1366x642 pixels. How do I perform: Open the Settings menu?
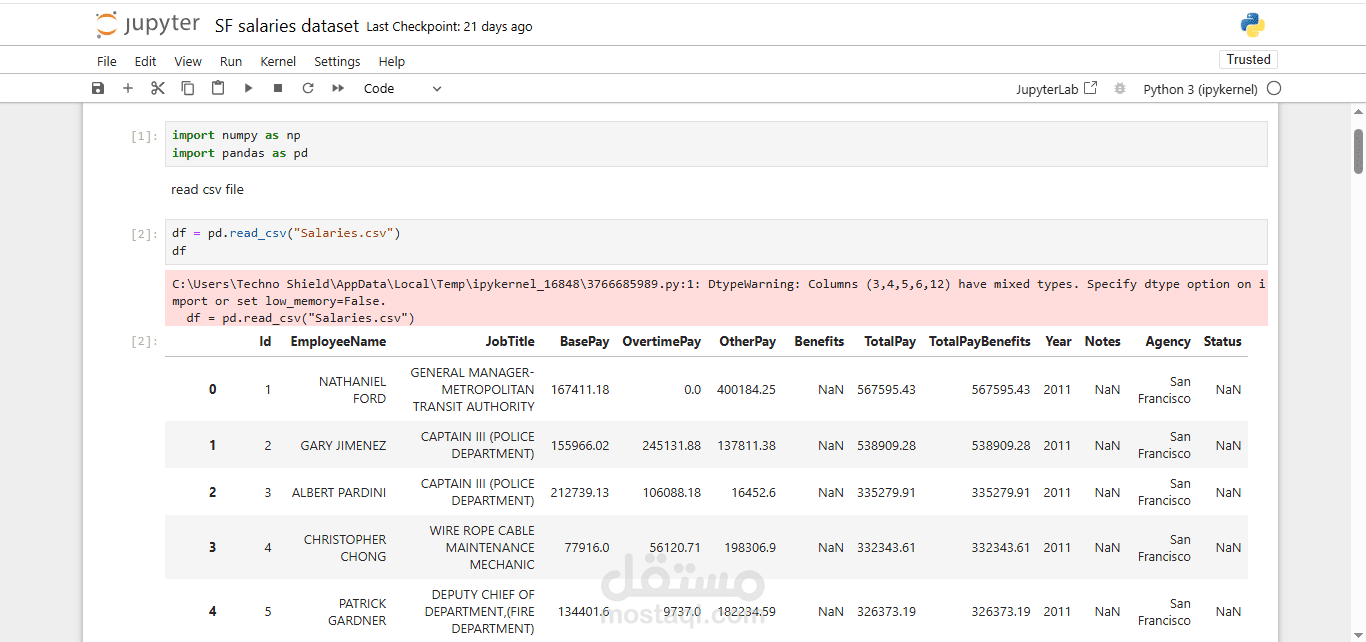[337, 61]
